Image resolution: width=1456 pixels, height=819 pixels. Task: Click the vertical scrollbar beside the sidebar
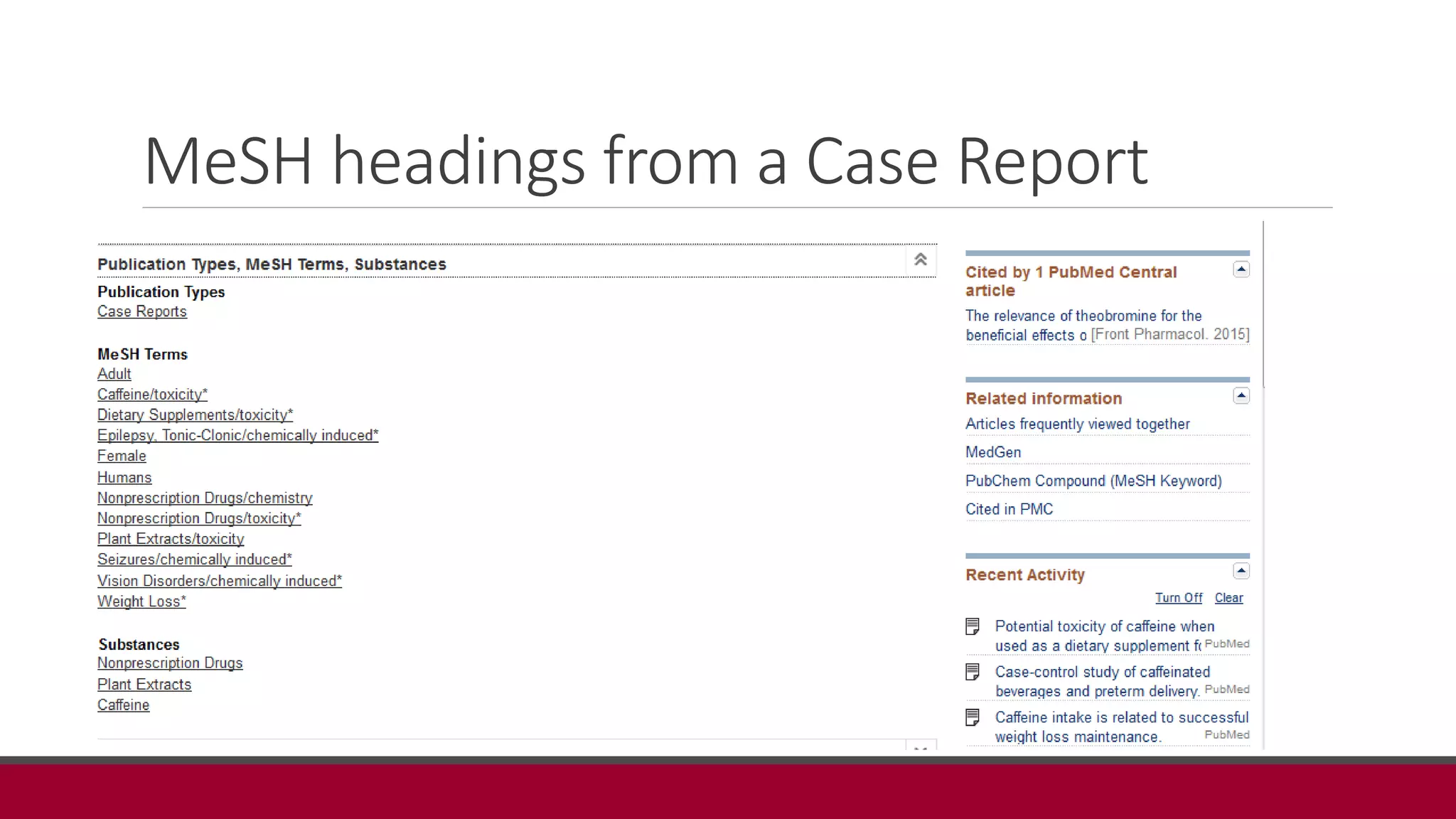[x=1263, y=304]
